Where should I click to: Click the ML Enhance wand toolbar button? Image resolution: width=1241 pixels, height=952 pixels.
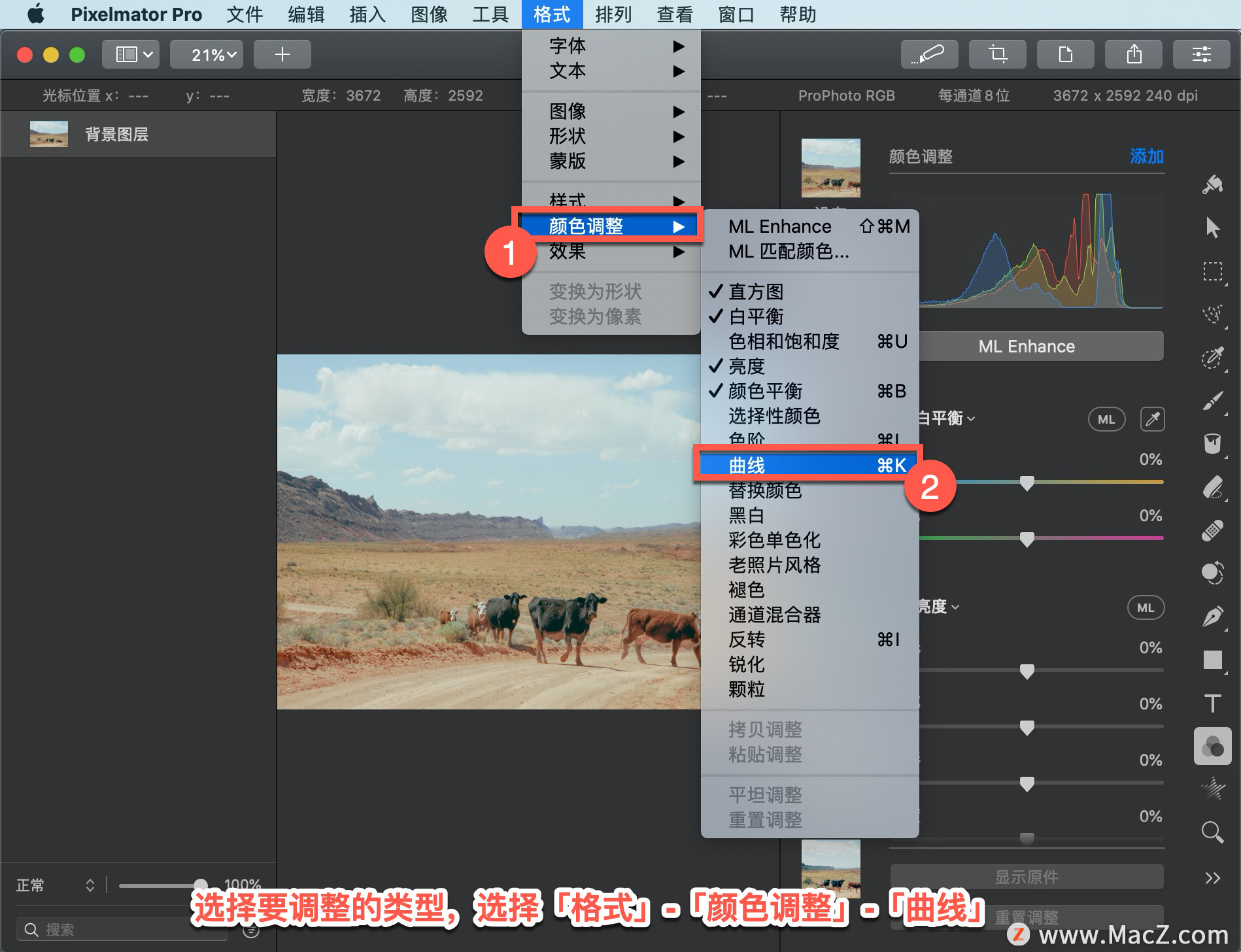929,54
